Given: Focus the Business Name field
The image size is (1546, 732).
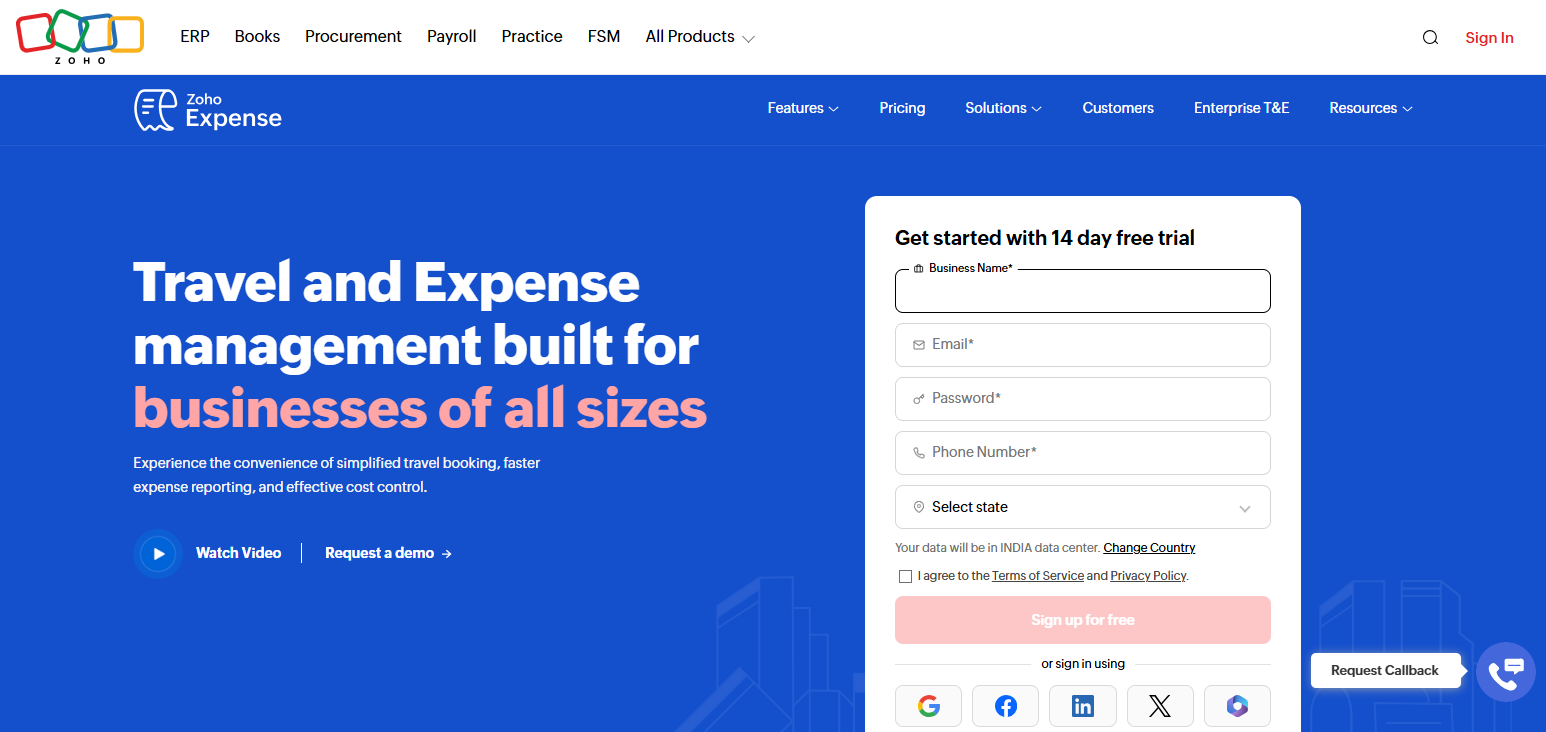Looking at the screenshot, I should click(1082, 291).
